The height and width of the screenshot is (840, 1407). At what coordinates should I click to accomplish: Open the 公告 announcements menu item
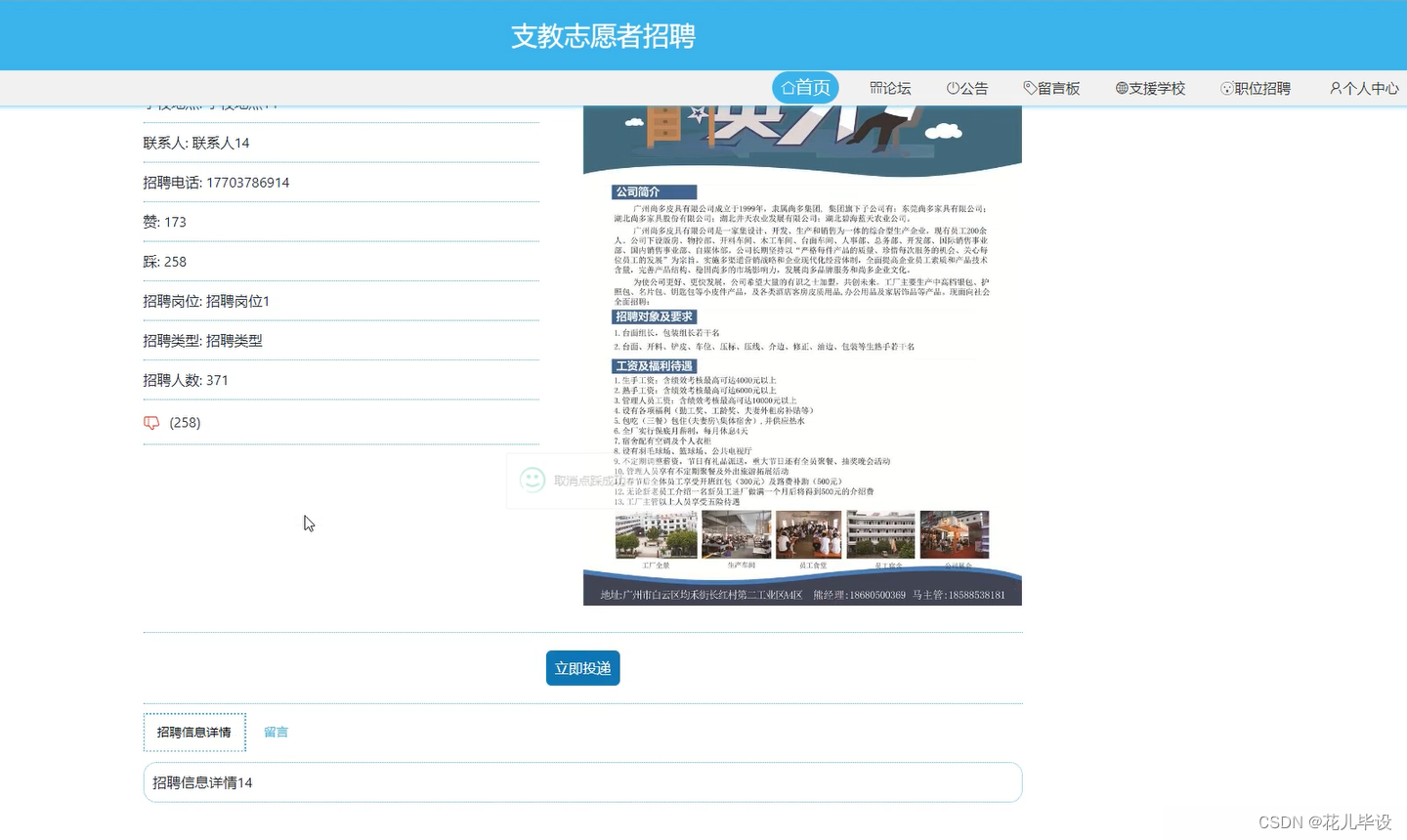[967, 88]
